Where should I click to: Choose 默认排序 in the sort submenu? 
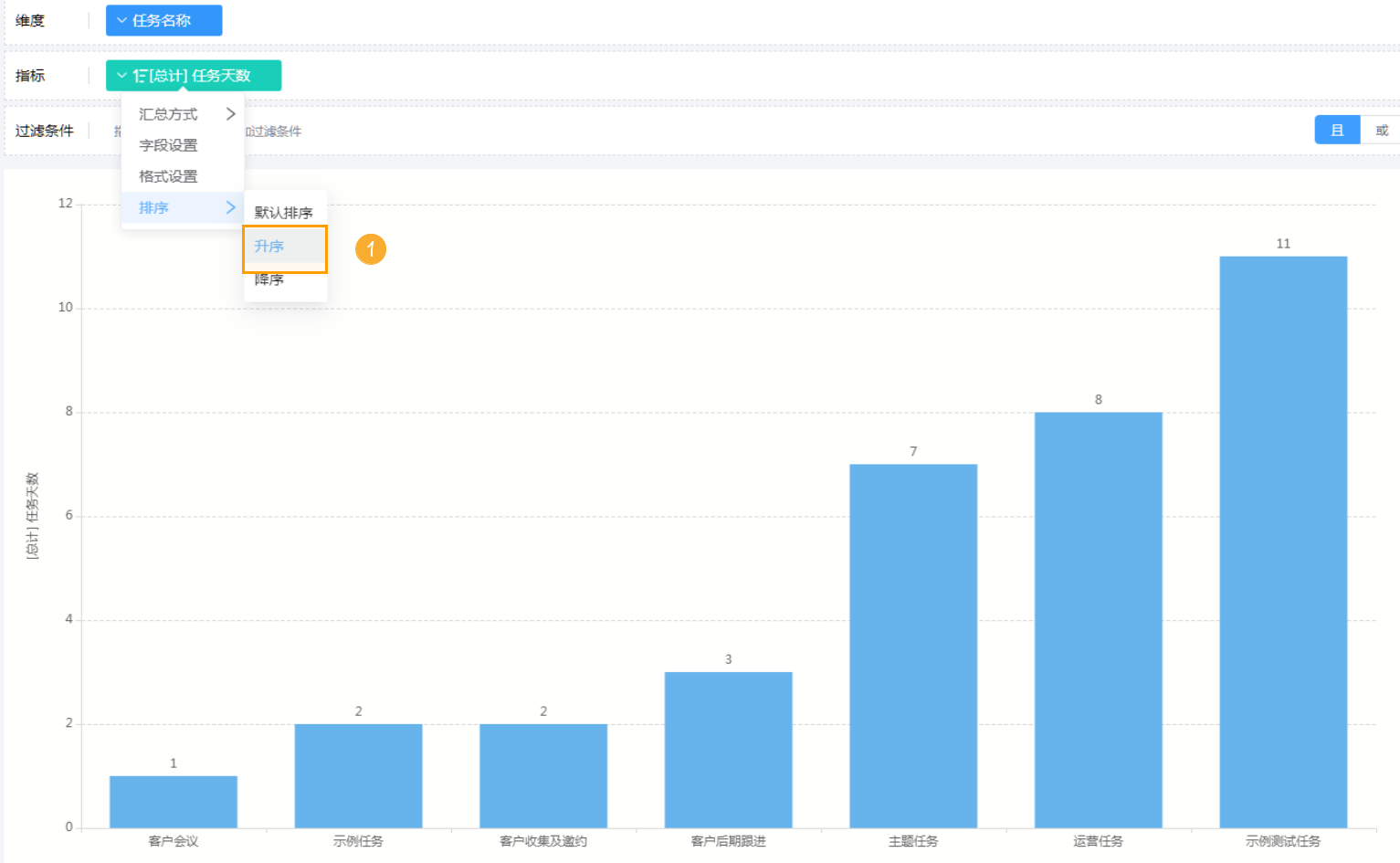tap(283, 213)
